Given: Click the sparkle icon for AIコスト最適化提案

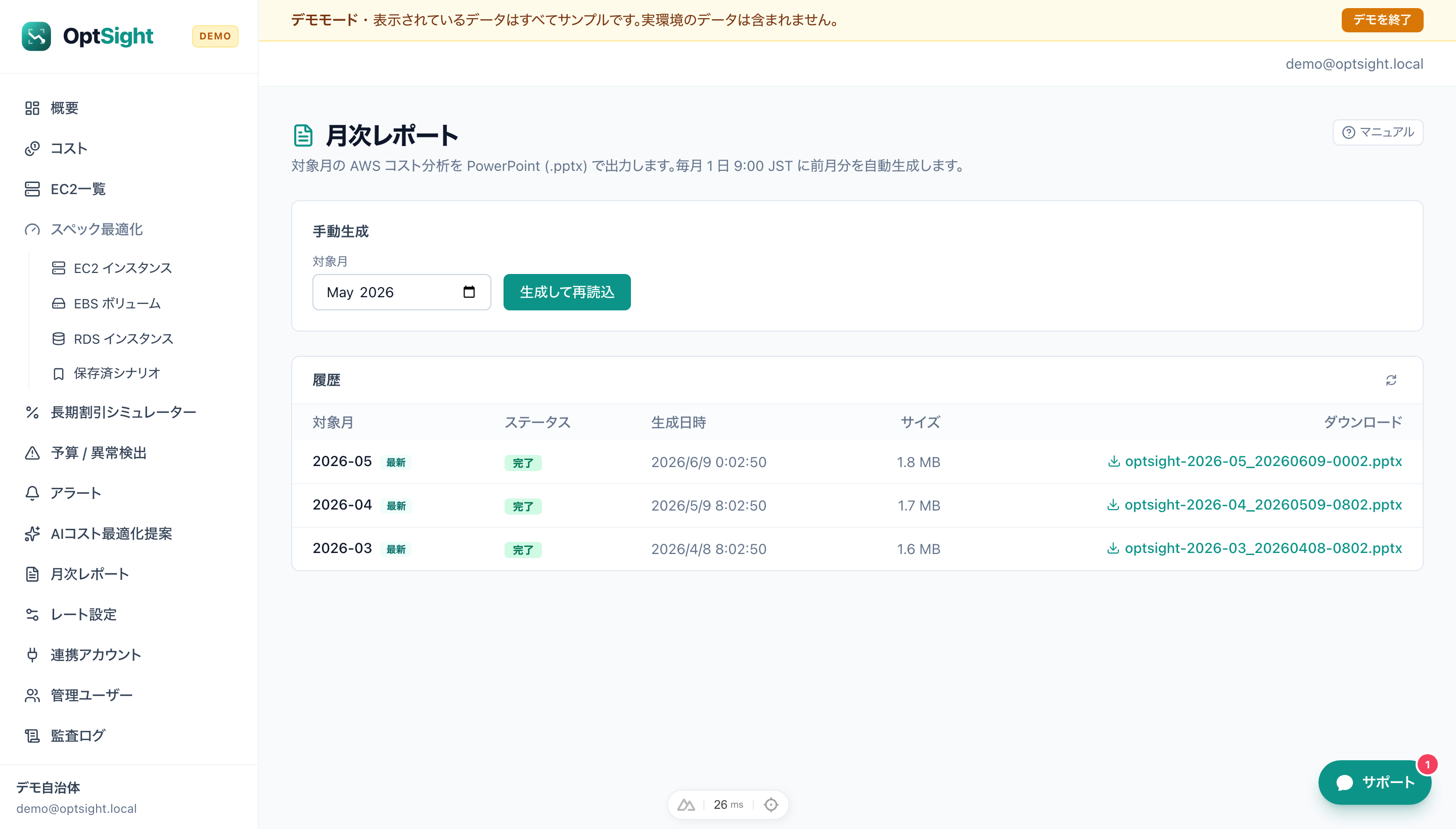Looking at the screenshot, I should point(32,533).
